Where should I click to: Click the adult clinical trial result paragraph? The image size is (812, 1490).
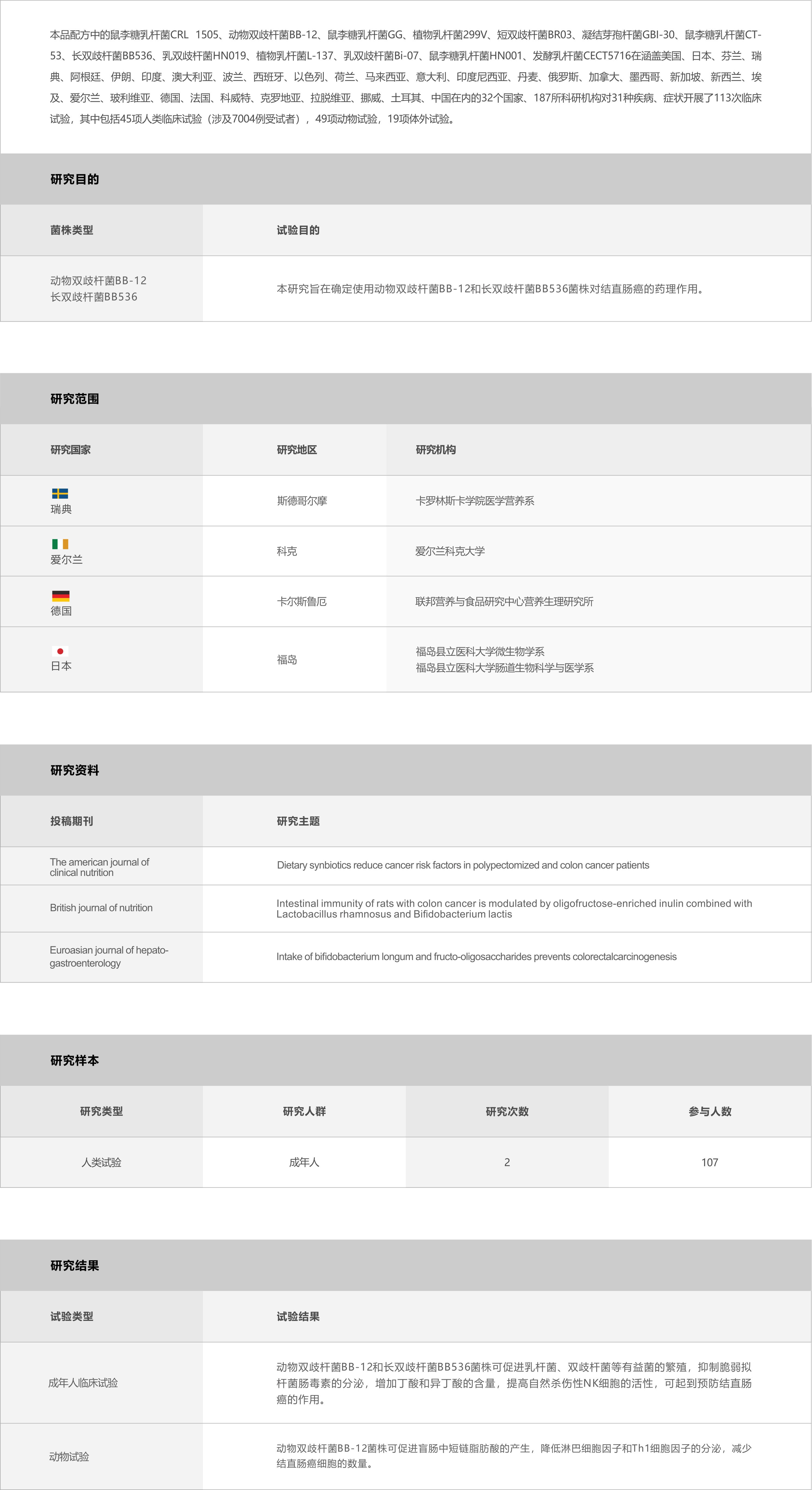(x=514, y=1383)
